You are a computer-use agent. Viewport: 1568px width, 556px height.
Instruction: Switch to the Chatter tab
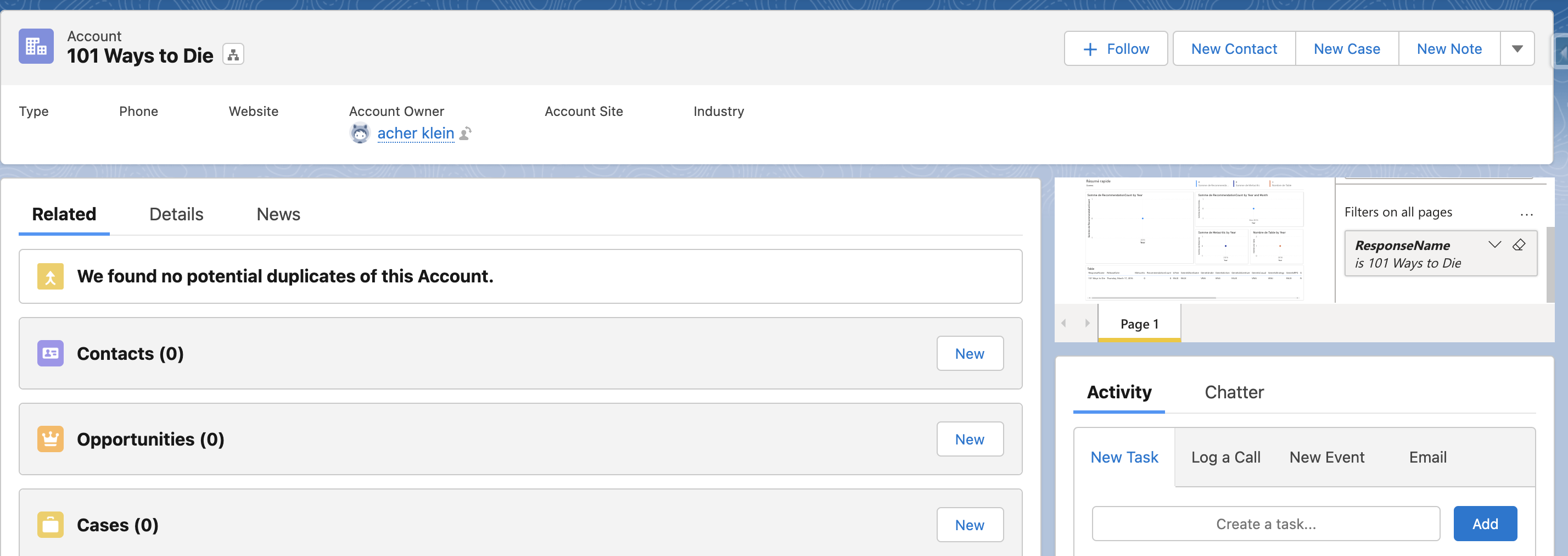[1234, 392]
